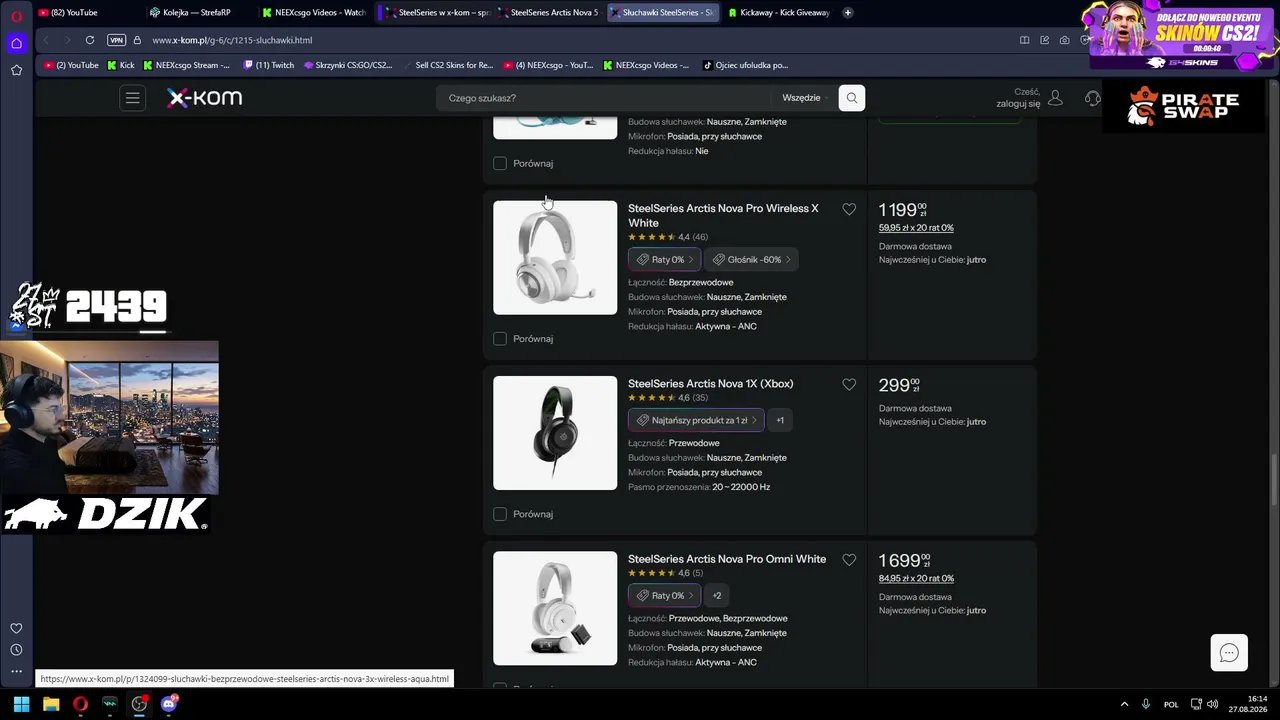Favorite the Arctis Nova Pro Omni White

[x=849, y=560]
